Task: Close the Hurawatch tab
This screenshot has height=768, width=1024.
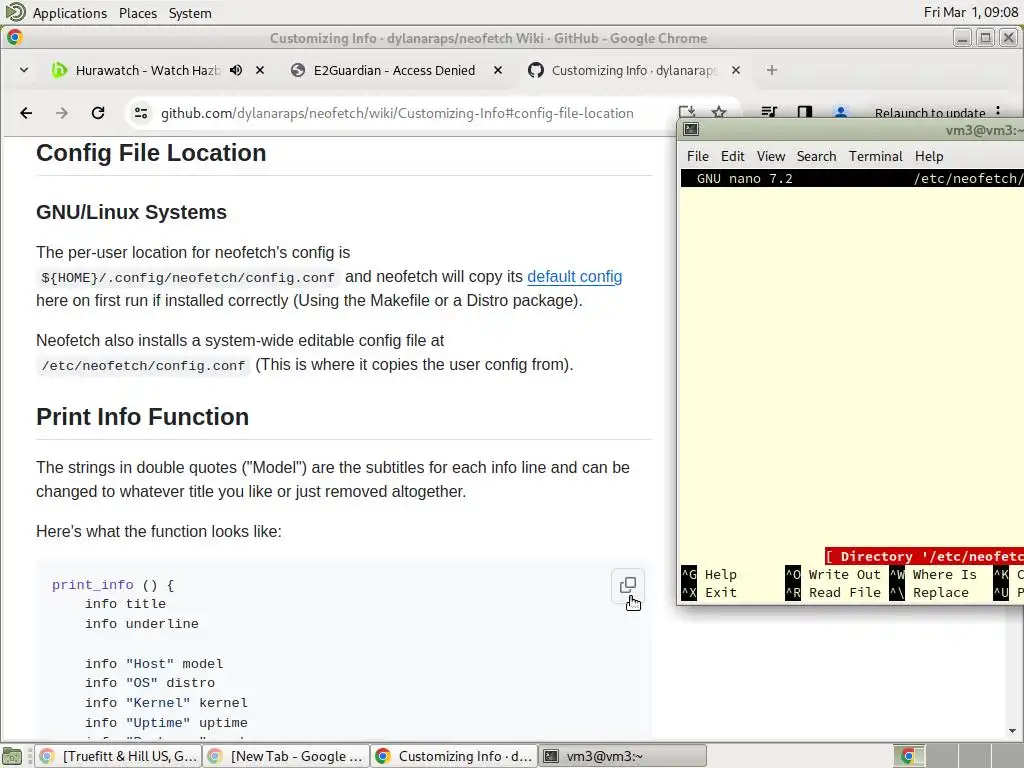Action: point(260,70)
